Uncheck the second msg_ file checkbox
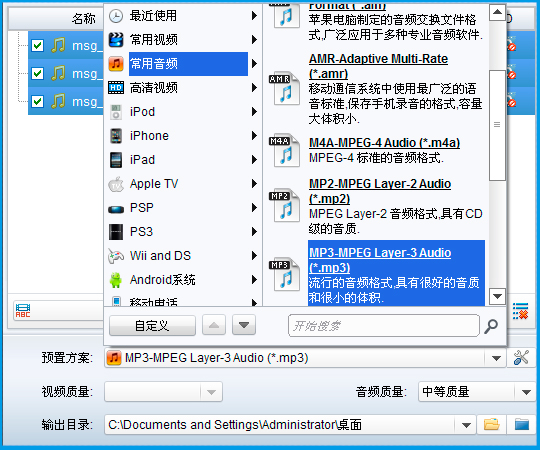 point(38,73)
